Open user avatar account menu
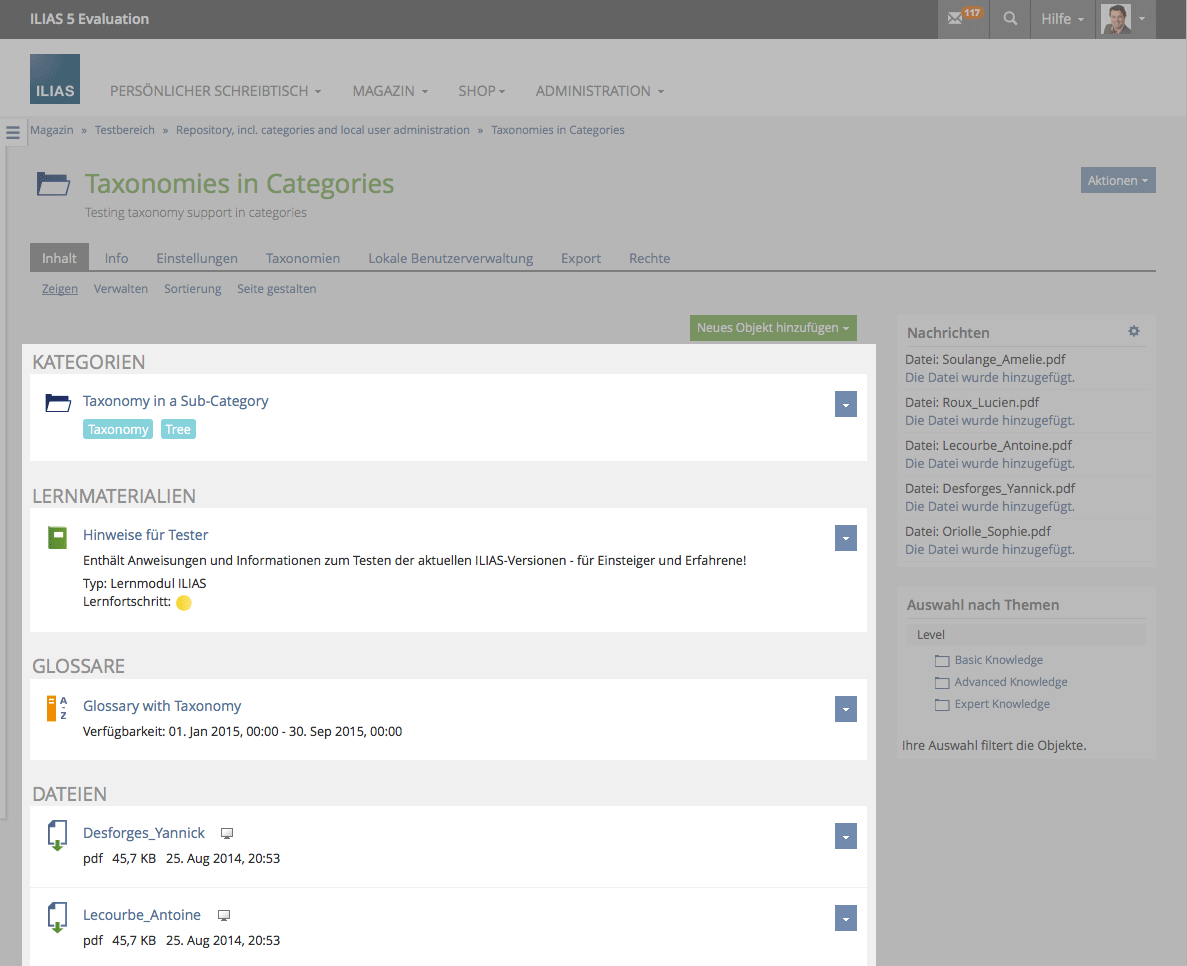1187x966 pixels. (x=1125, y=19)
